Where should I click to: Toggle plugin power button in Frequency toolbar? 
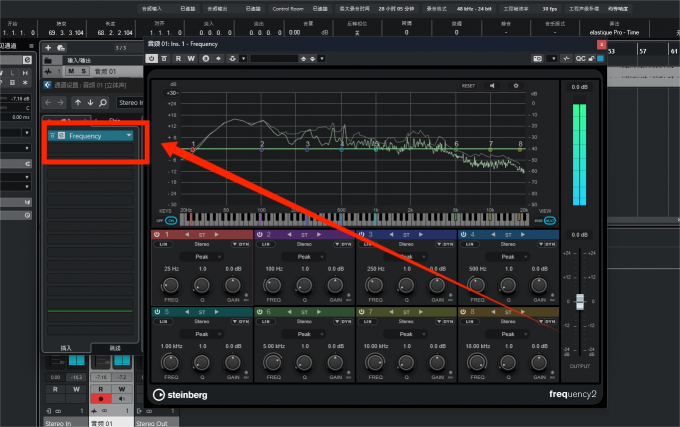tap(151, 59)
